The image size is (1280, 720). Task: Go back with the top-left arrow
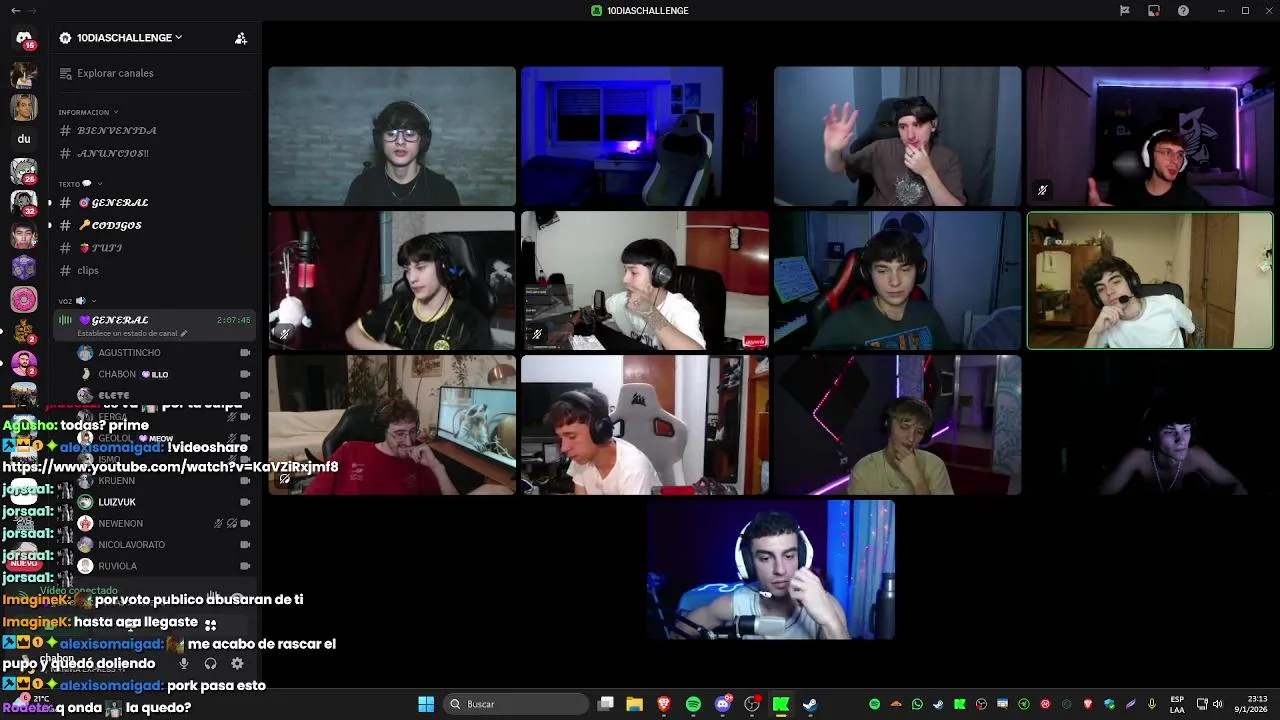[x=14, y=10]
